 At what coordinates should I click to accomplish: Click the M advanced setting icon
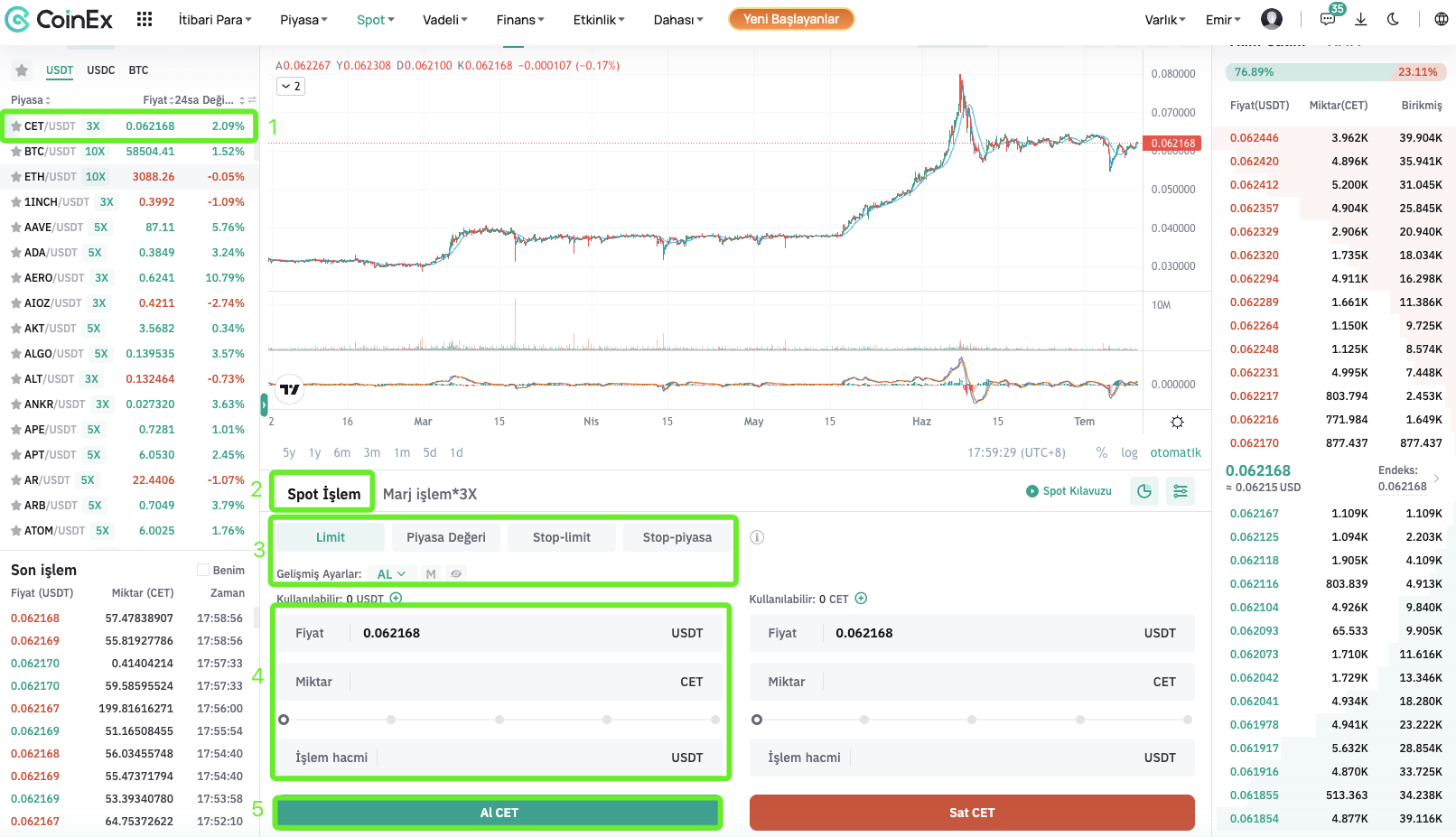431,574
